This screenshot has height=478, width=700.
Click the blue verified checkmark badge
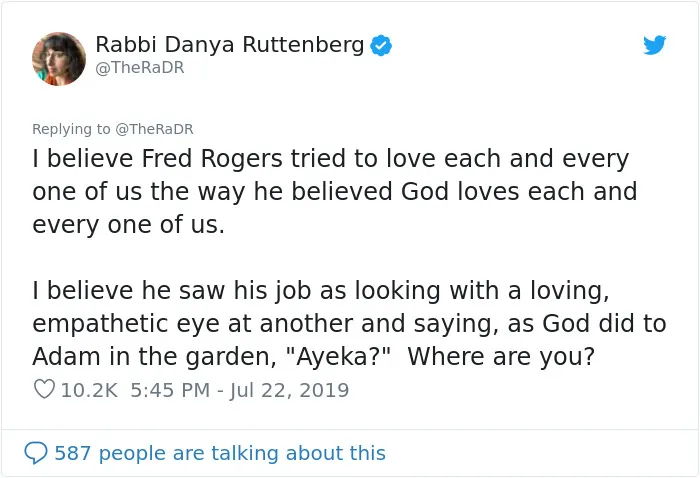(381, 46)
